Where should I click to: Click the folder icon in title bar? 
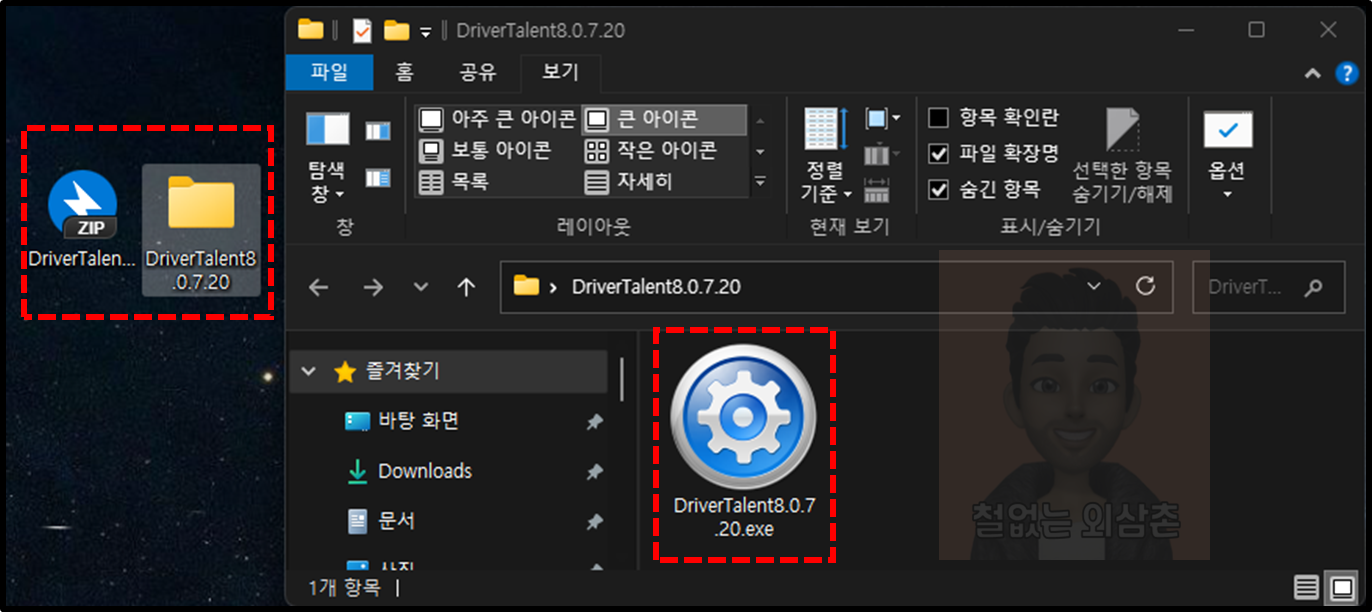click(x=311, y=29)
